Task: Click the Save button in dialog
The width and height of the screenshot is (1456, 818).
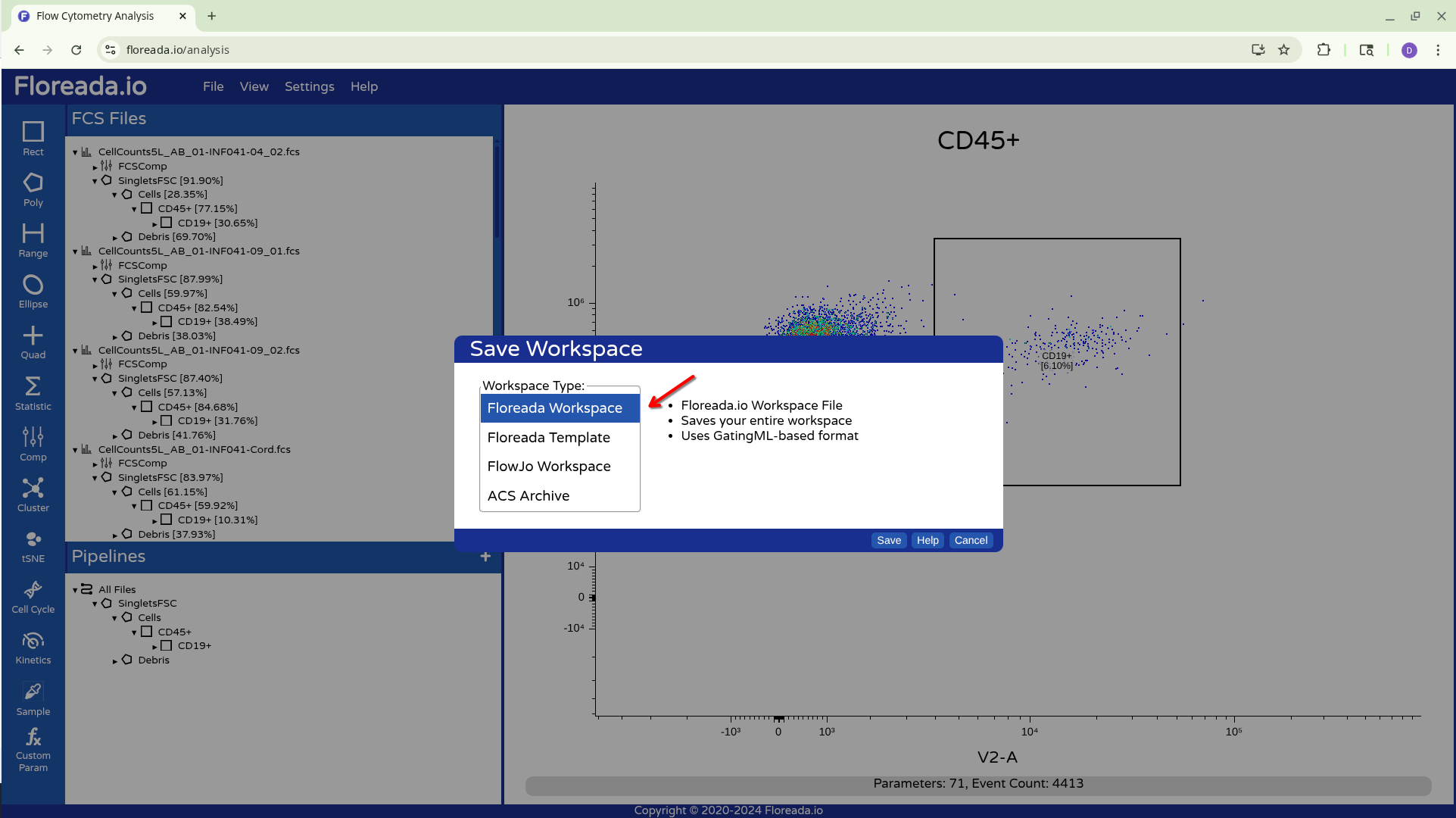Action: tap(888, 540)
